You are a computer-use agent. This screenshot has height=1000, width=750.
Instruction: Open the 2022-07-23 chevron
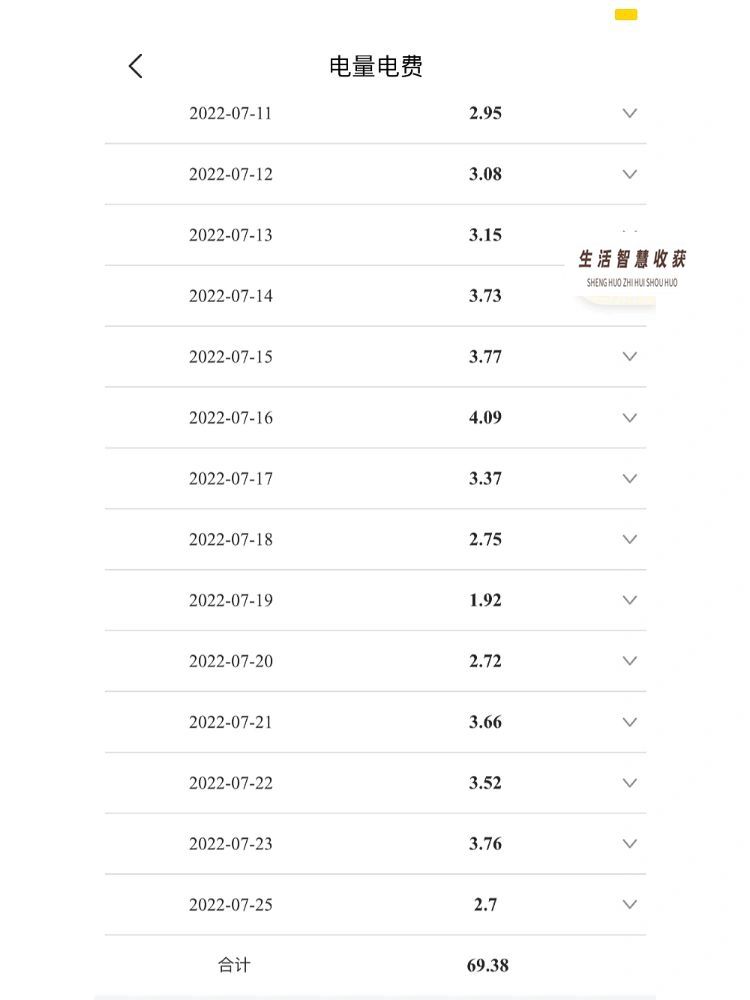(630, 844)
